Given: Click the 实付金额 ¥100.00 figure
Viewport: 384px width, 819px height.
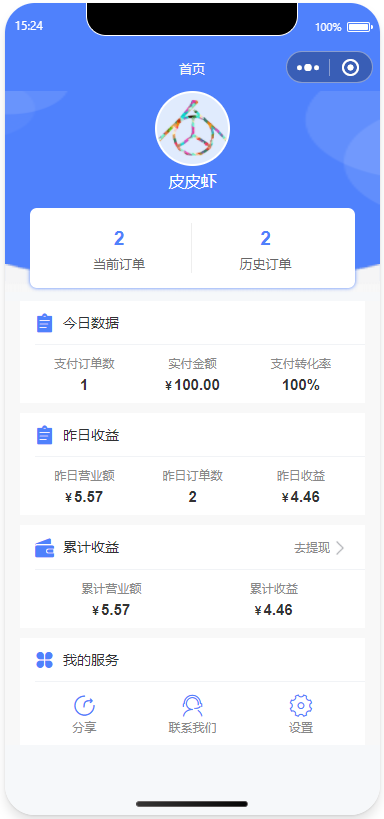Looking at the screenshot, I should click(x=192, y=385).
